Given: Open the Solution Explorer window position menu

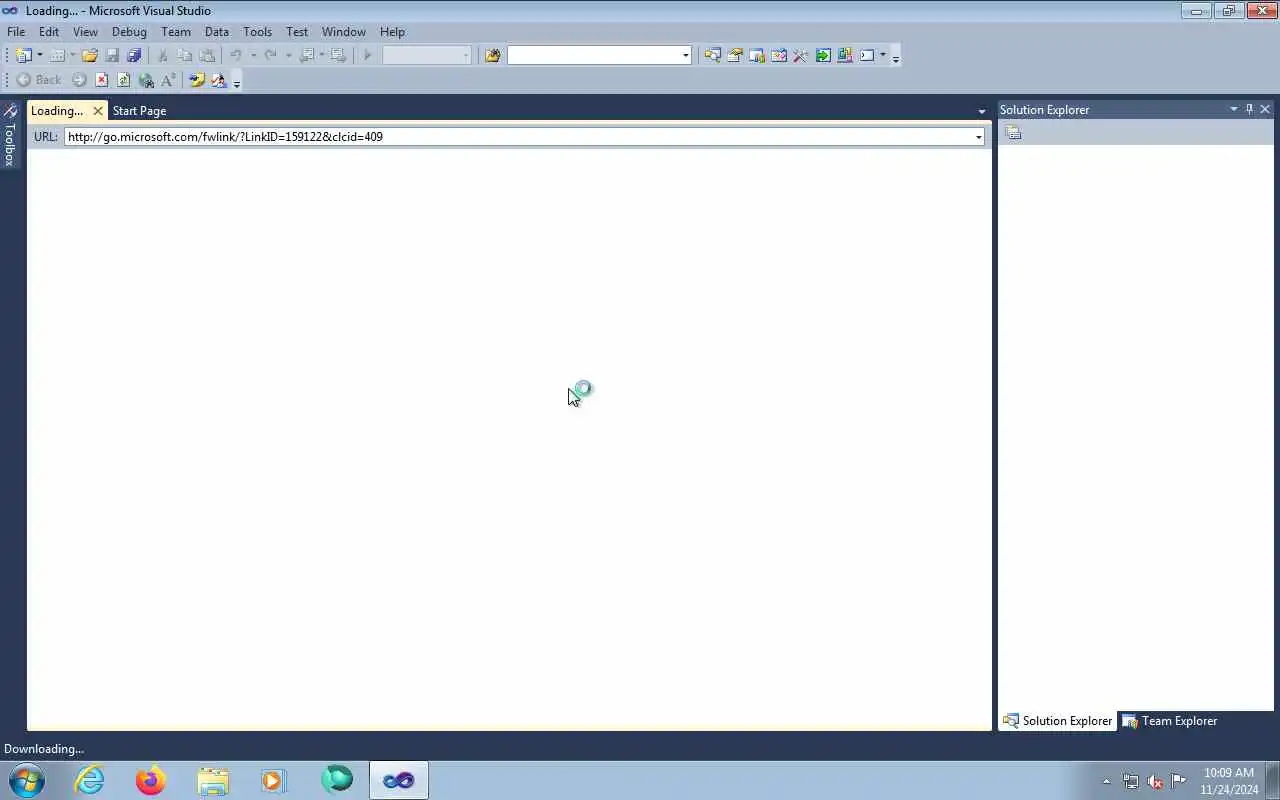Looking at the screenshot, I should (x=1234, y=109).
